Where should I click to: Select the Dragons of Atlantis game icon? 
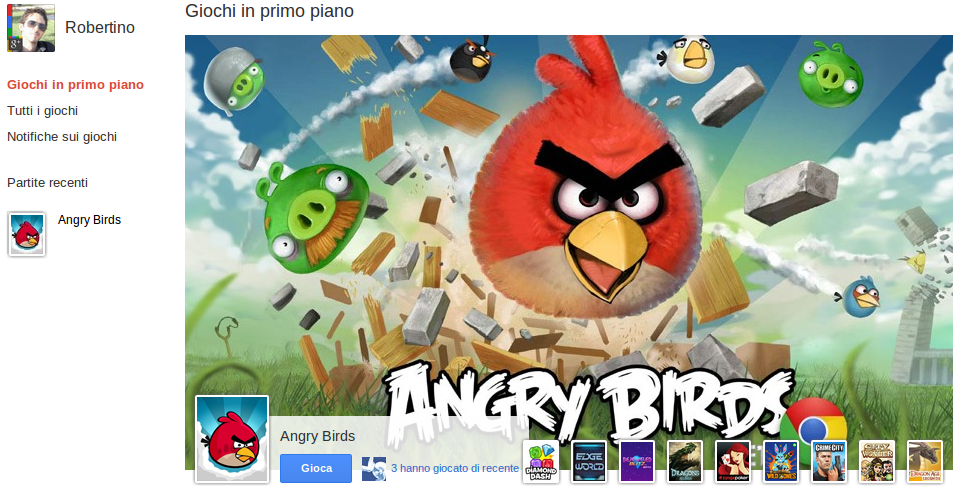coord(685,461)
